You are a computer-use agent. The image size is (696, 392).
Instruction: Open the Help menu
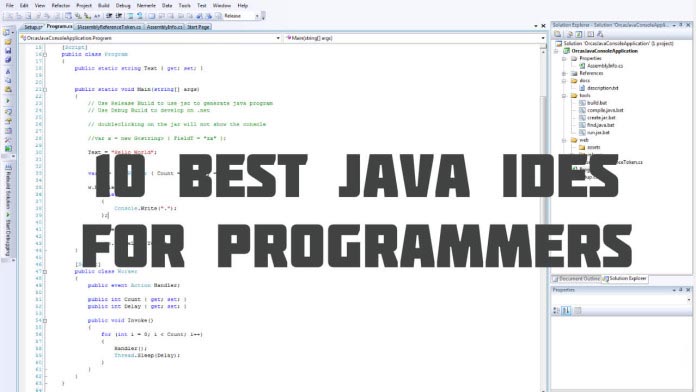click(242, 5)
